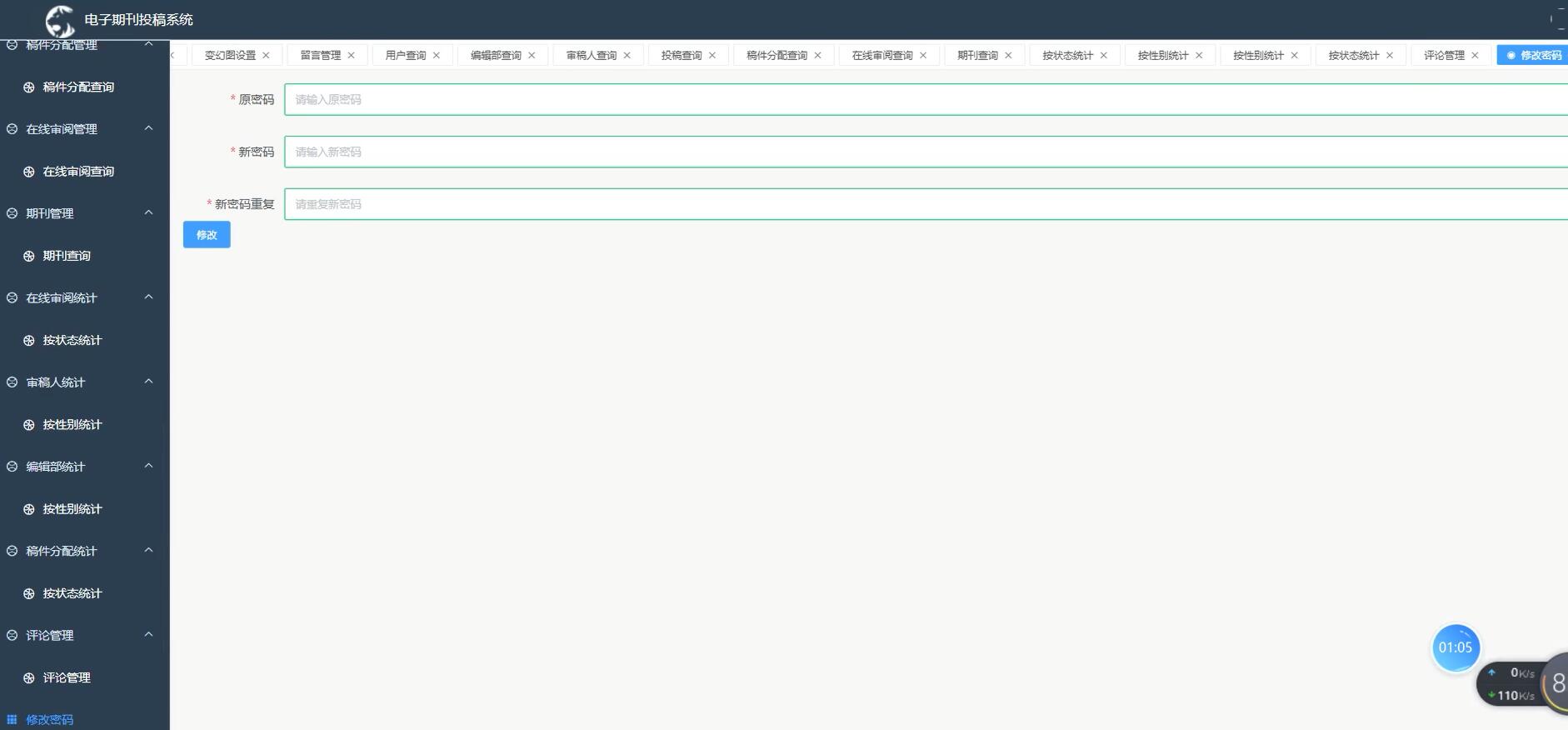Focus the 新密码 input field

coord(926,152)
